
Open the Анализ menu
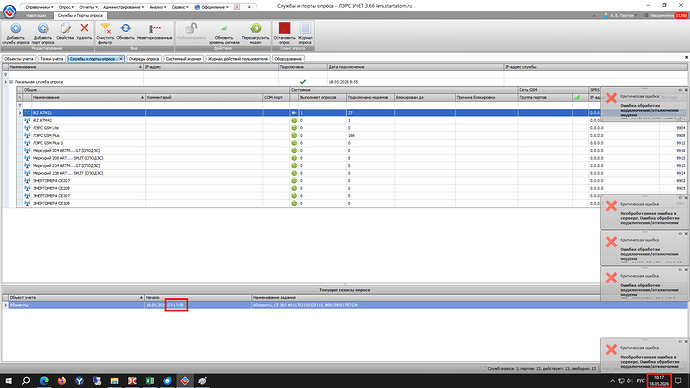click(158, 7)
